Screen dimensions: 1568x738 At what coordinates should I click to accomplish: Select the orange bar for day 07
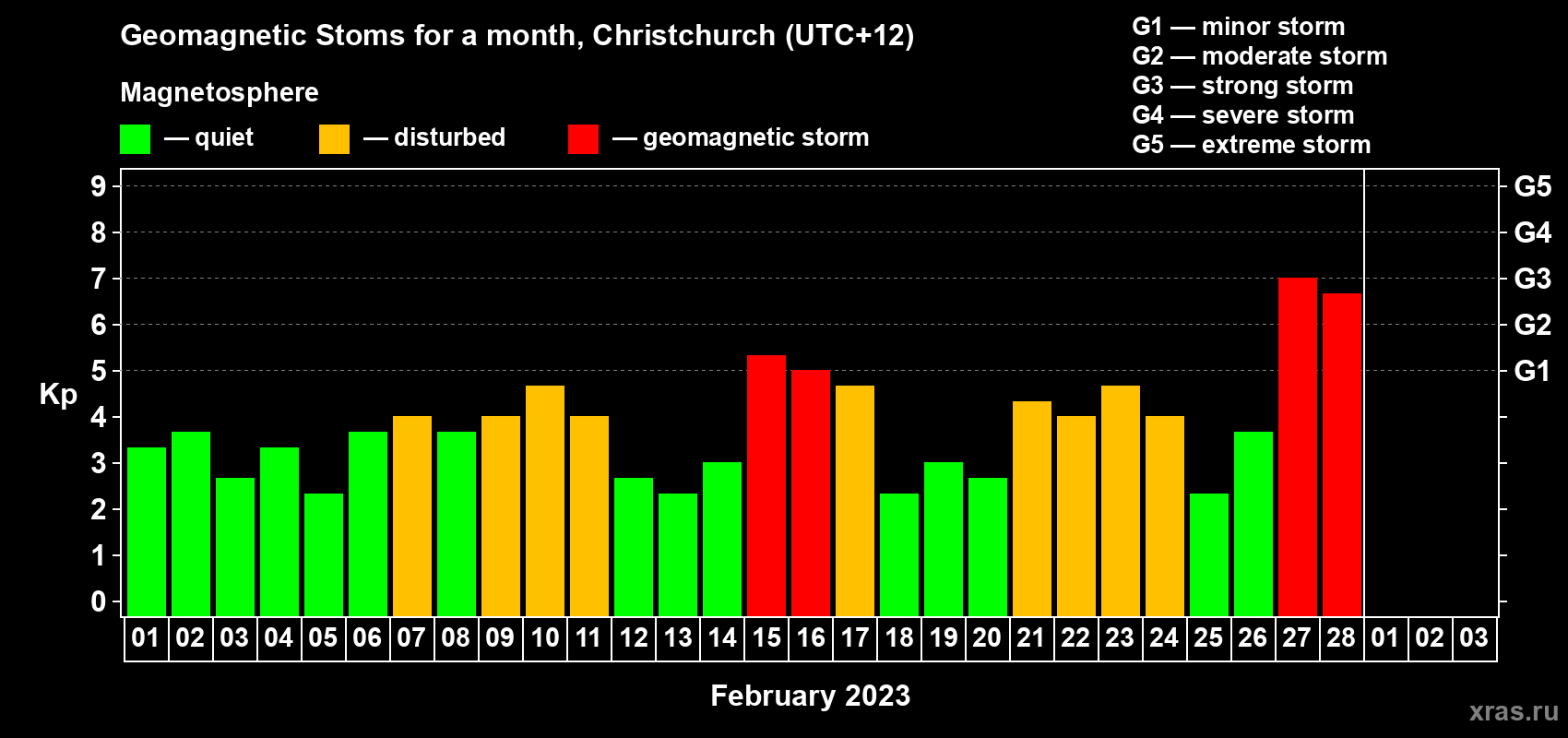412,517
